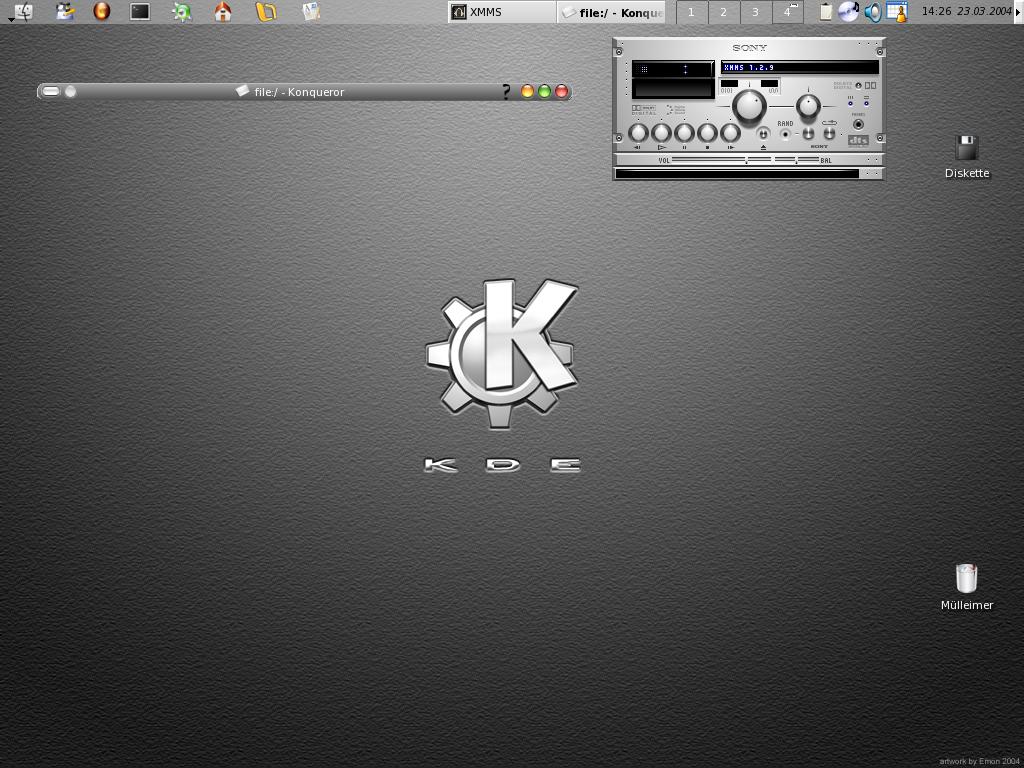Switch to XMMS taskbar entry
The height and width of the screenshot is (768, 1024).
tap(502, 12)
